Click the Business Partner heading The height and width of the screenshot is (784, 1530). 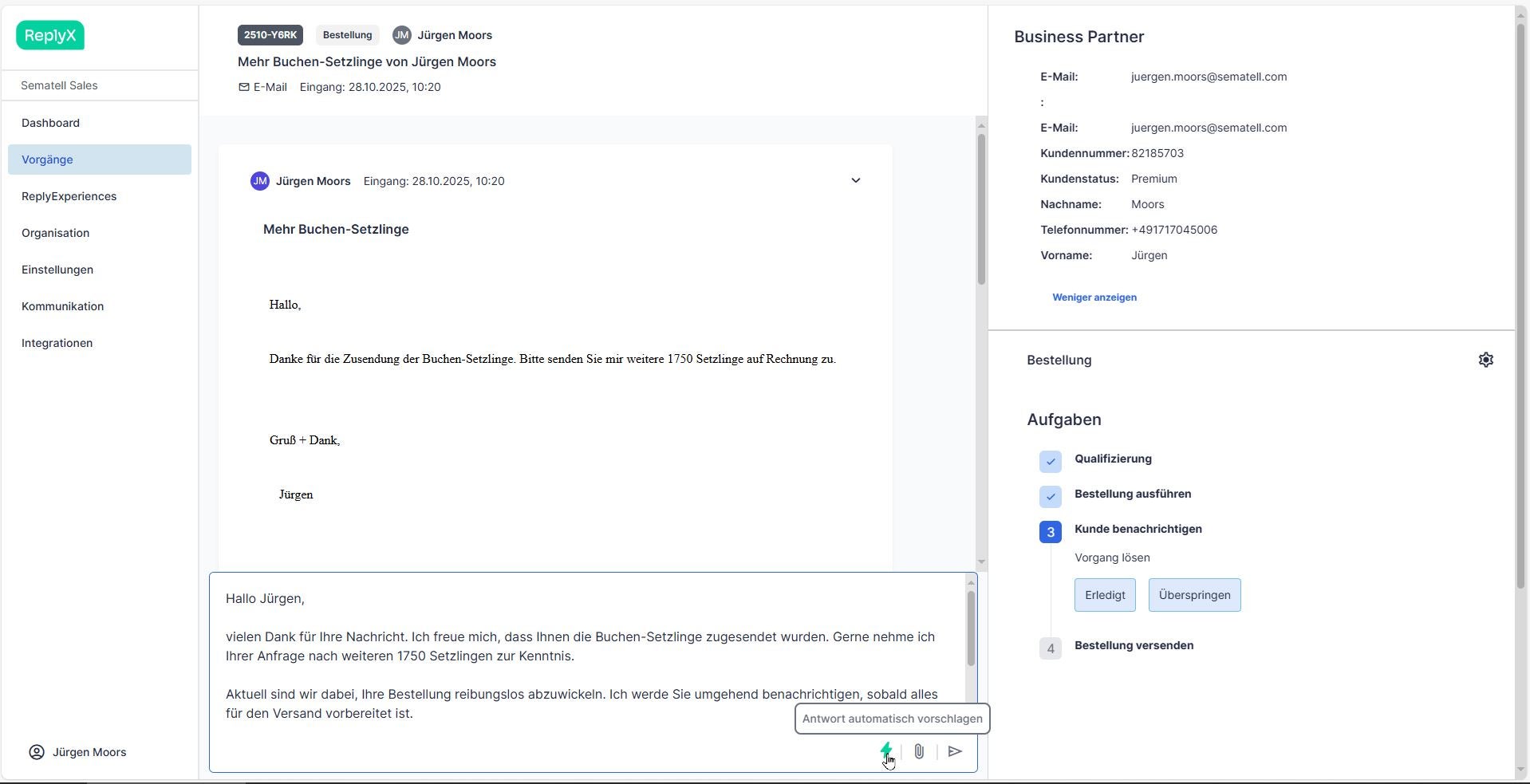(x=1079, y=37)
